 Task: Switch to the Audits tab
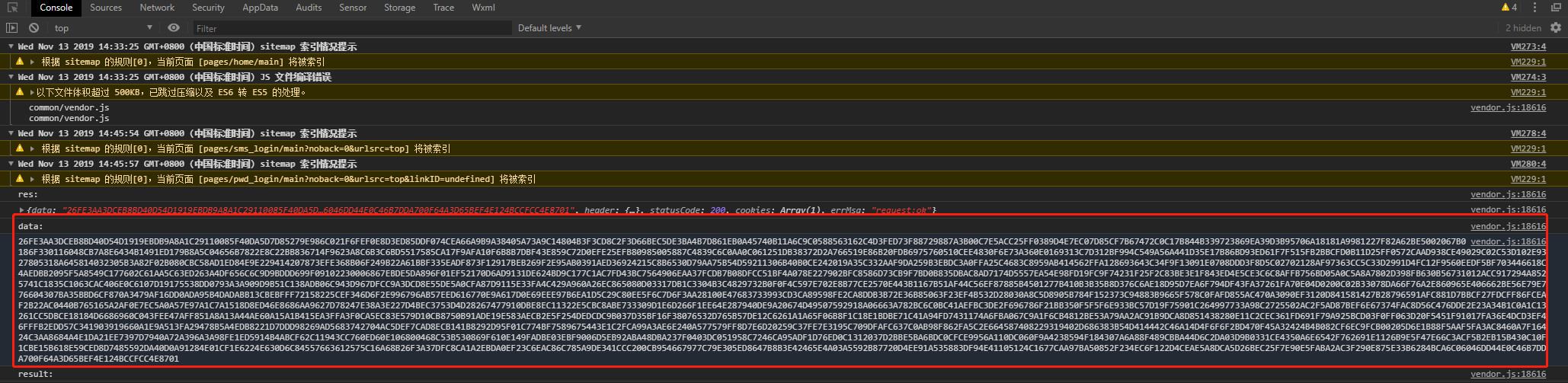(x=309, y=8)
